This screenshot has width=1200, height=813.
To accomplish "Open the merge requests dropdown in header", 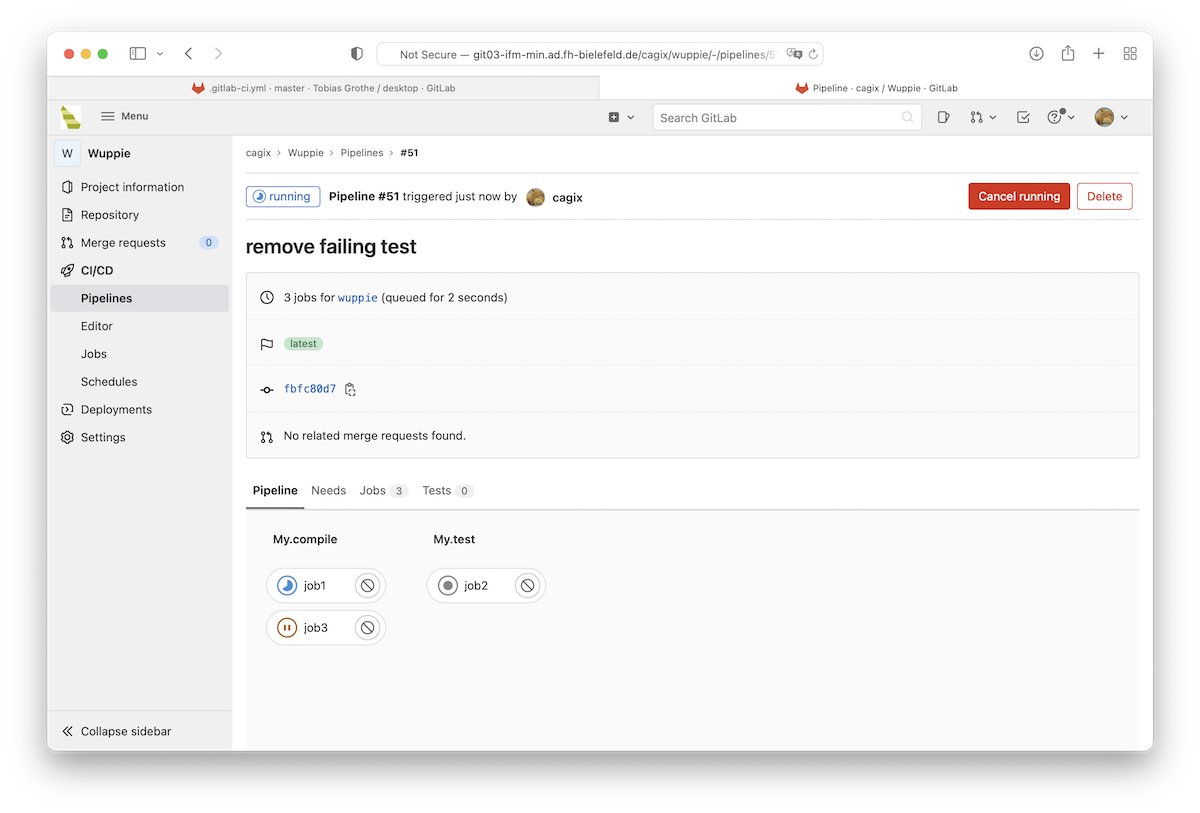I will click(982, 117).
